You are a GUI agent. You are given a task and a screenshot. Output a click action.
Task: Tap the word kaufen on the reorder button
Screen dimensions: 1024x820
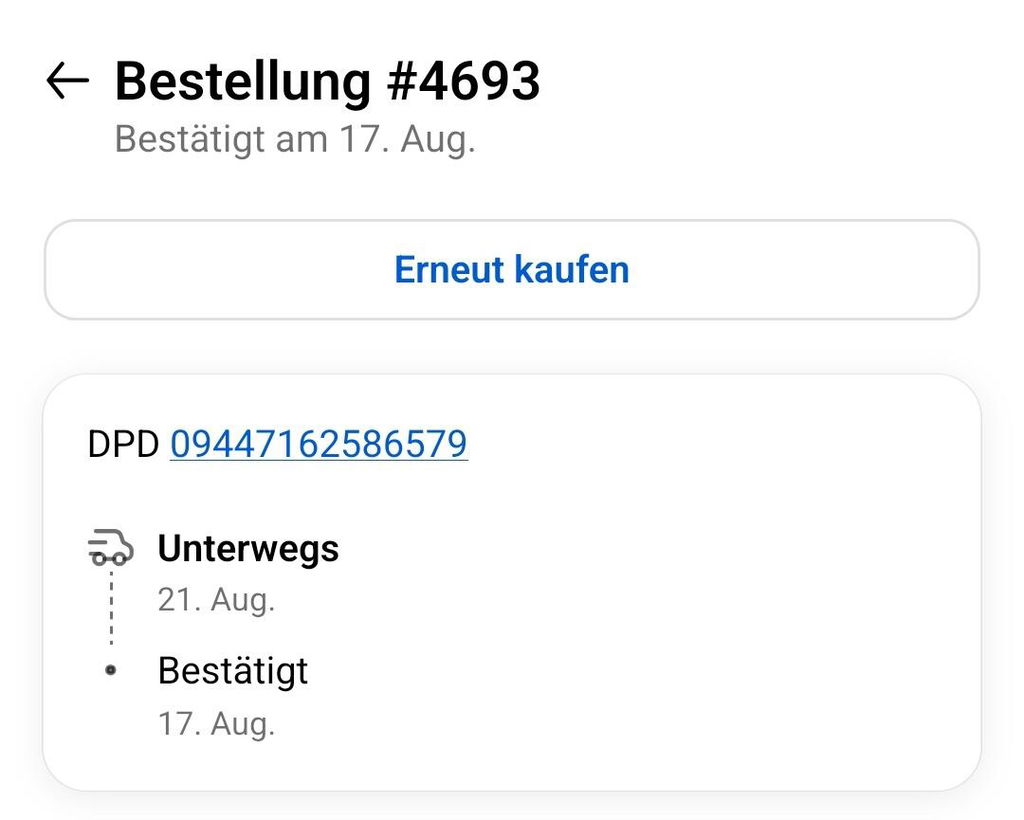(571, 270)
